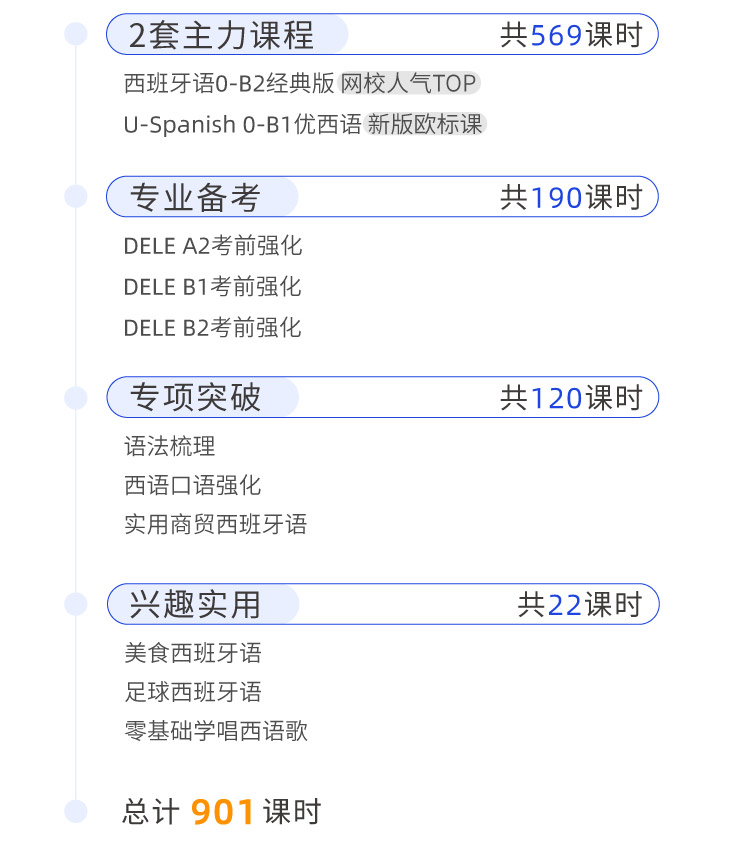Select DELE B1考前强化 course
This screenshot has width=750, height=867.
(212, 287)
